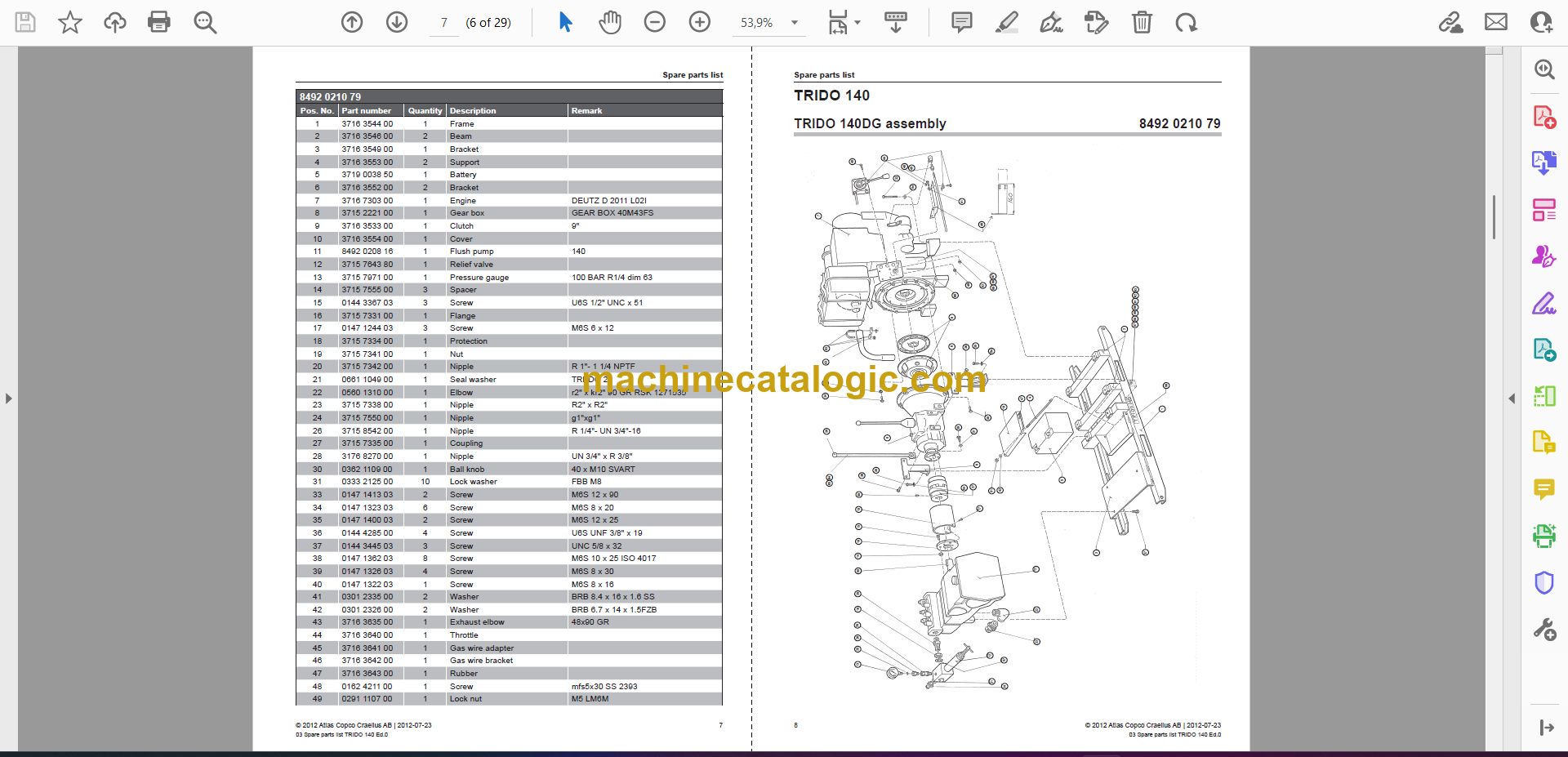Viewport: 1568px width, 757px height.
Task: Zoom in with the plus button
Action: [x=700, y=22]
